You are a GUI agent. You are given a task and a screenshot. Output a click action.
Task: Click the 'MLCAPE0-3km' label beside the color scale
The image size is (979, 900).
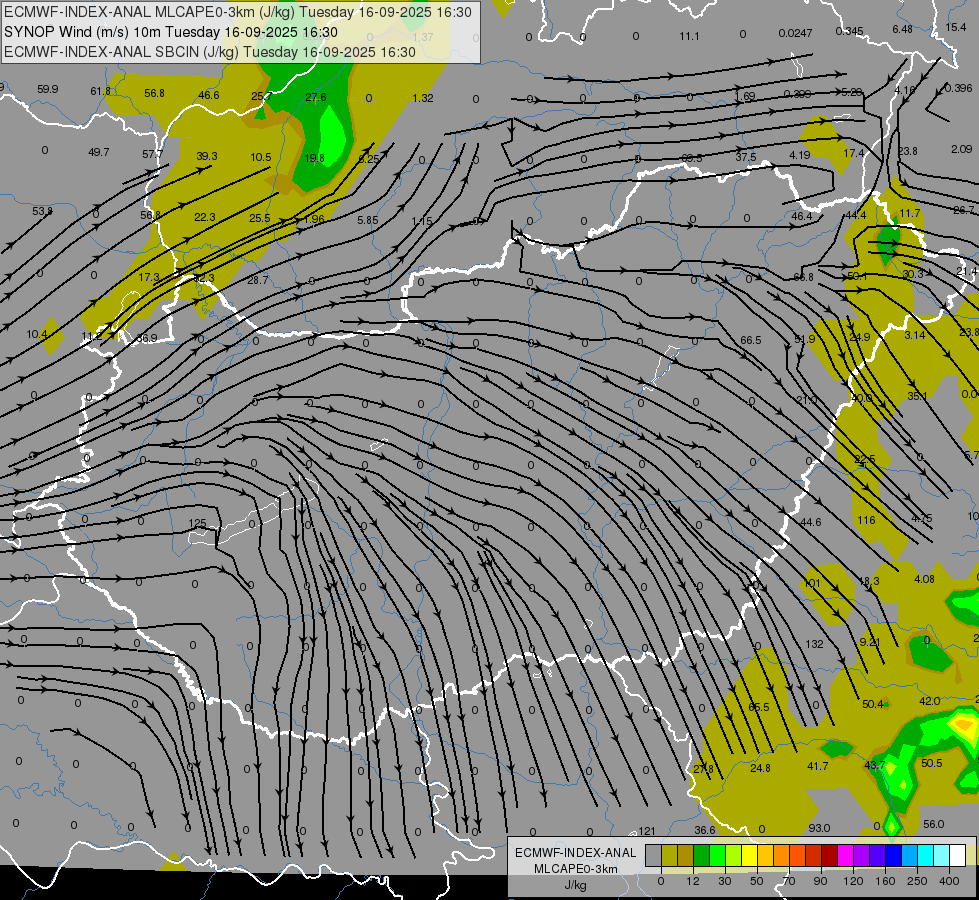point(576,869)
